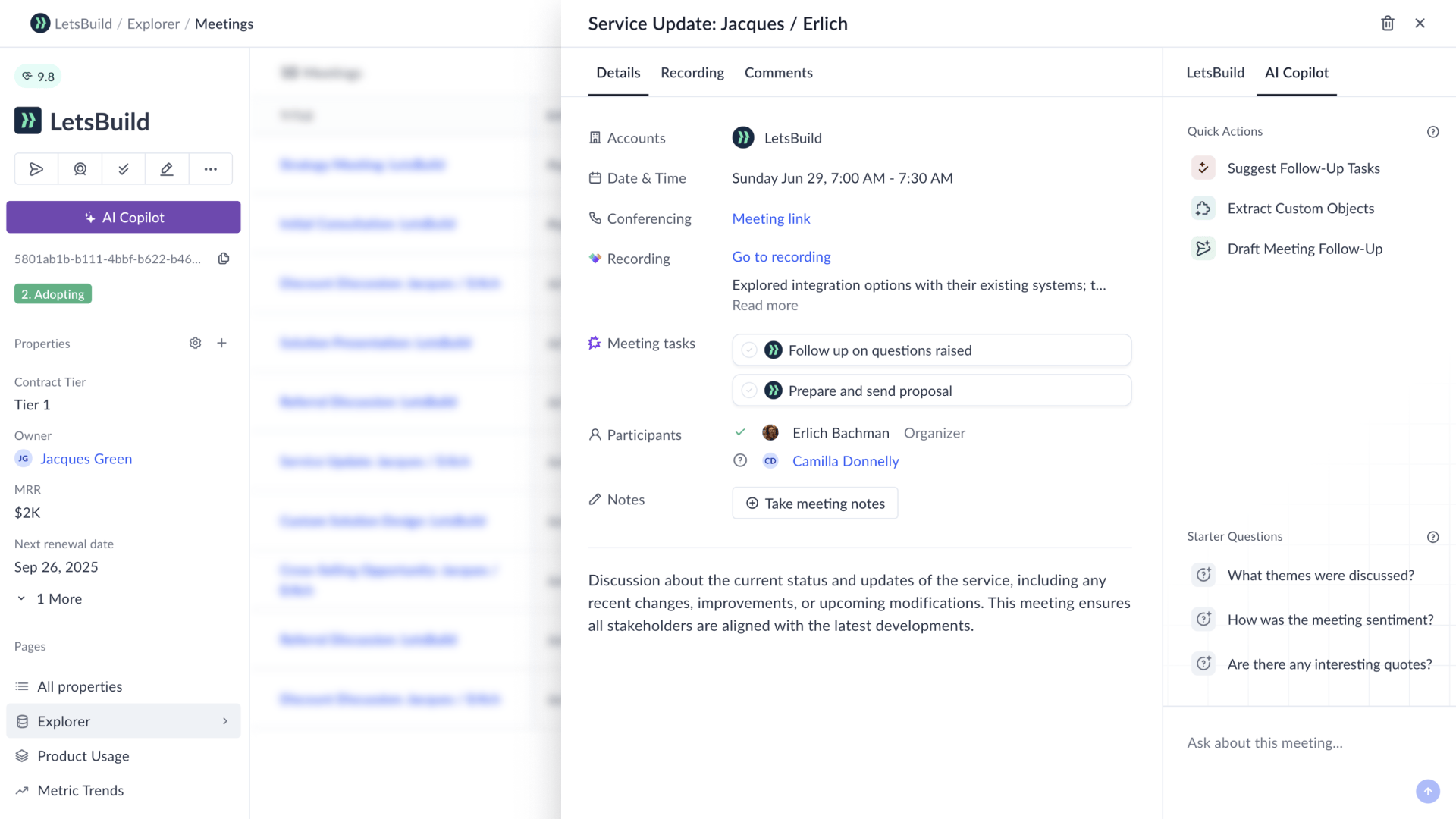Ask 'How was the meeting sentiment?'
The image size is (1456, 819).
click(x=1330, y=620)
